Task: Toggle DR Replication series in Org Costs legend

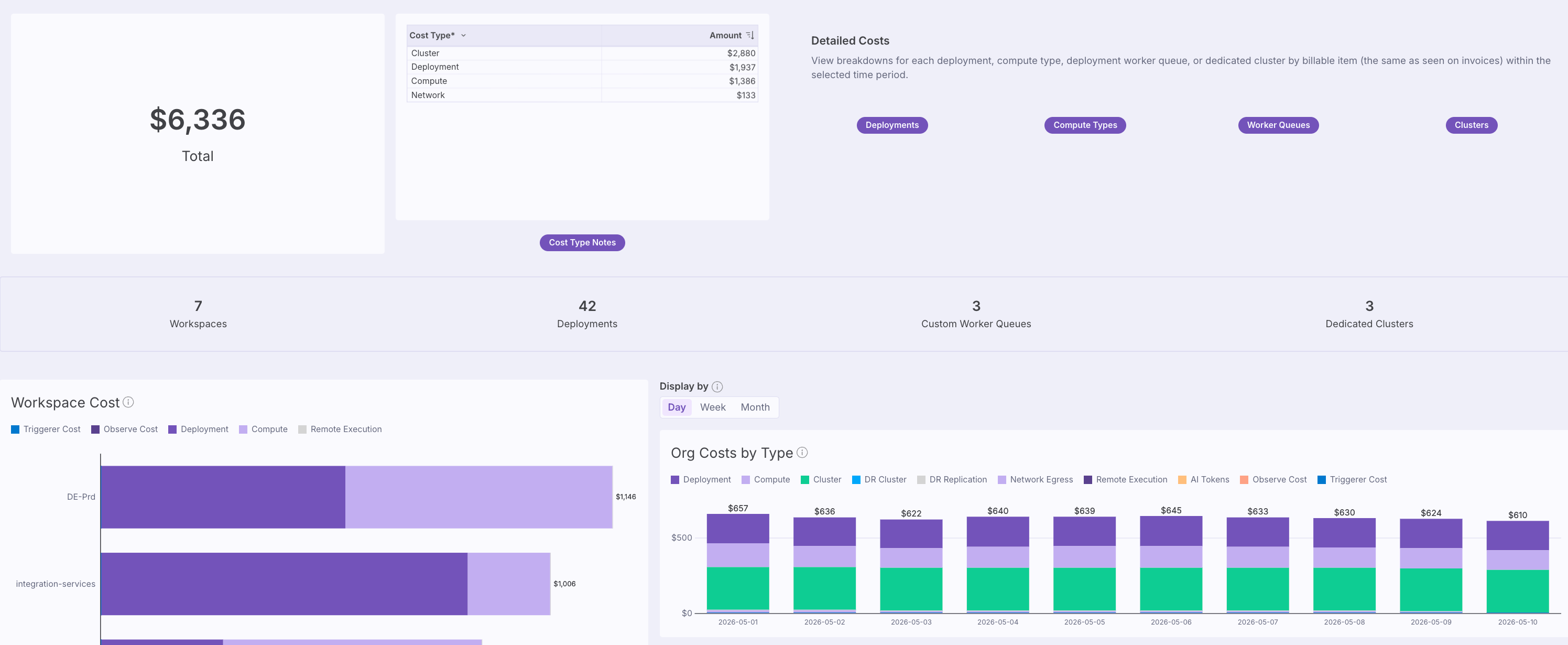Action: click(952, 480)
